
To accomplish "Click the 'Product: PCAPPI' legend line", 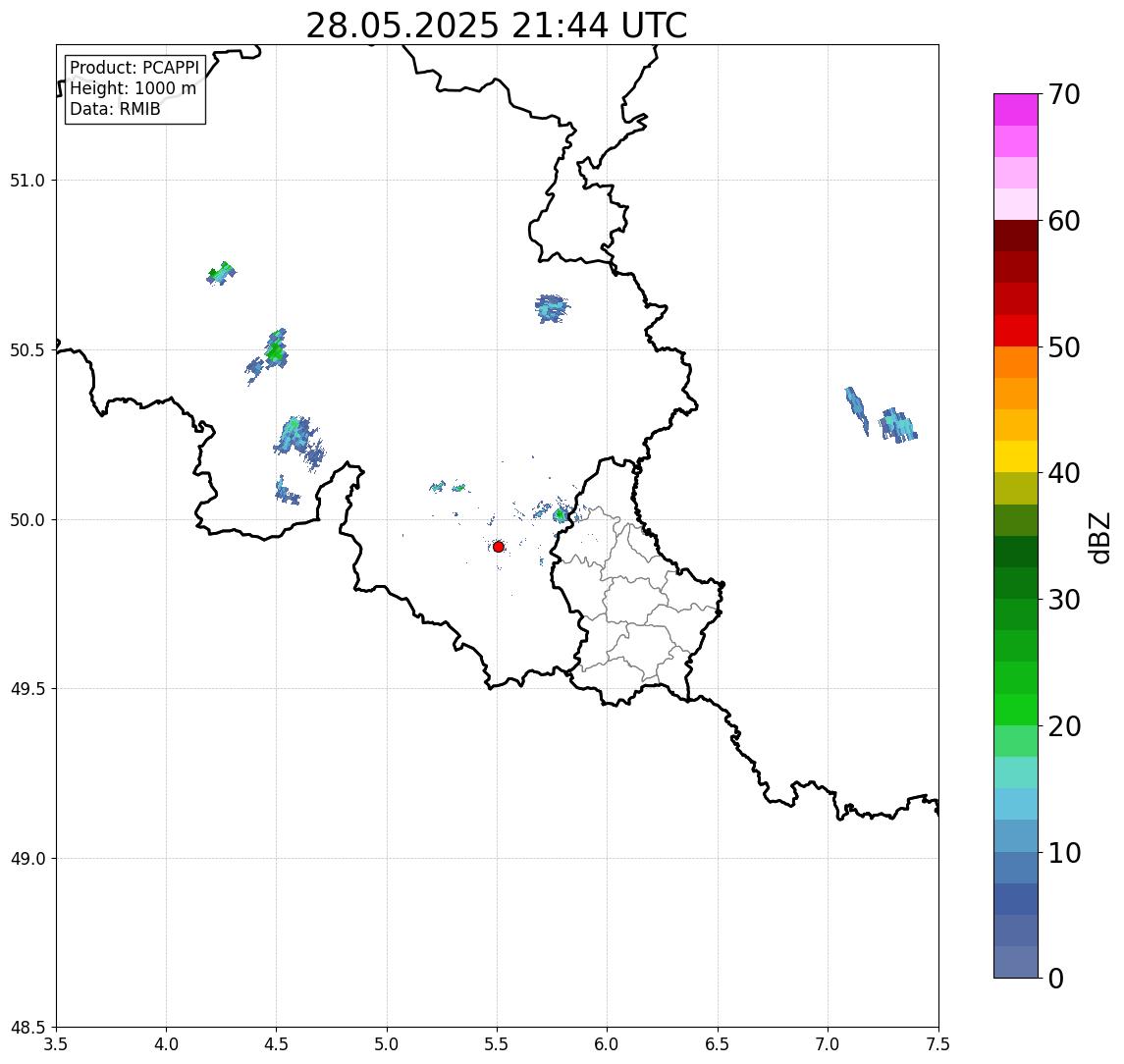I will (134, 68).
